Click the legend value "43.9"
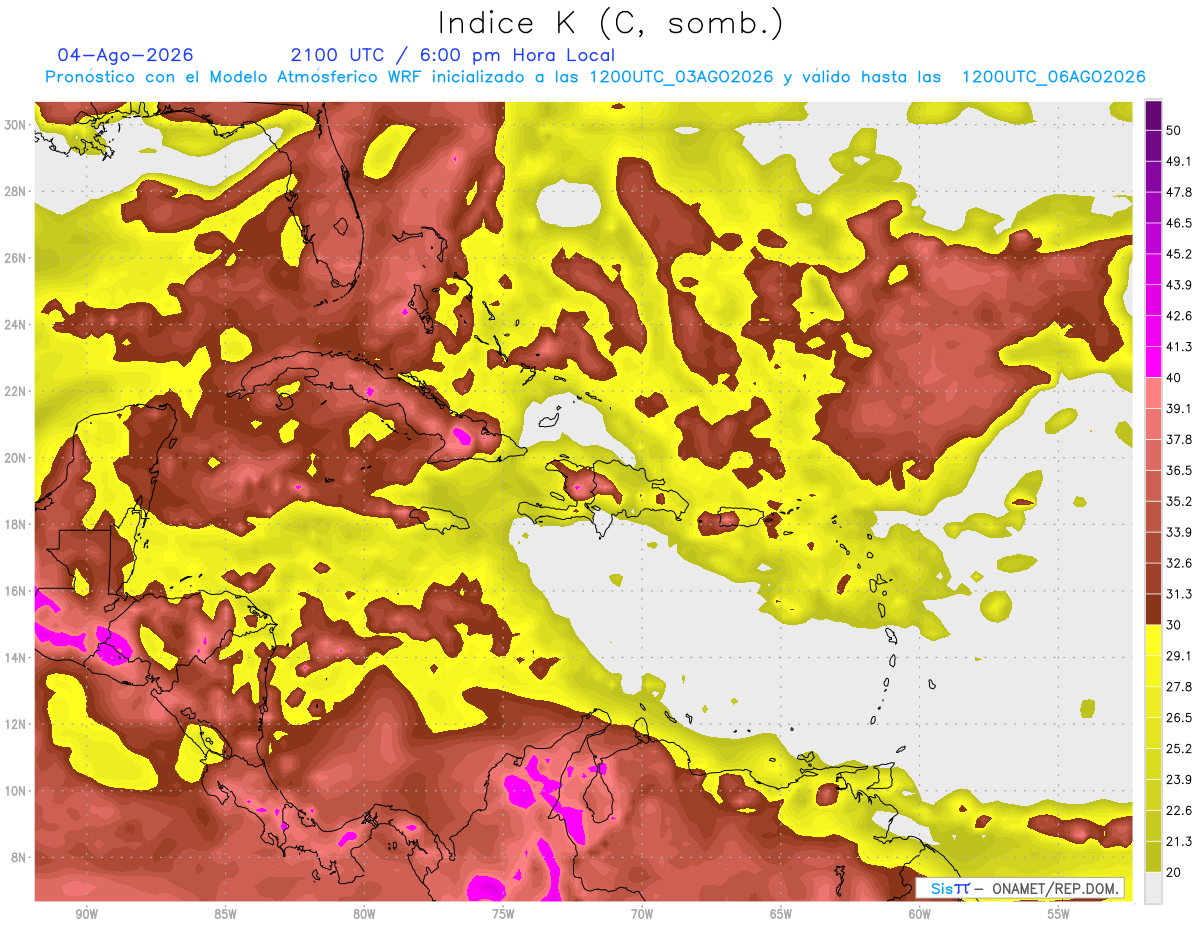The image size is (1200, 927). pos(1179,284)
